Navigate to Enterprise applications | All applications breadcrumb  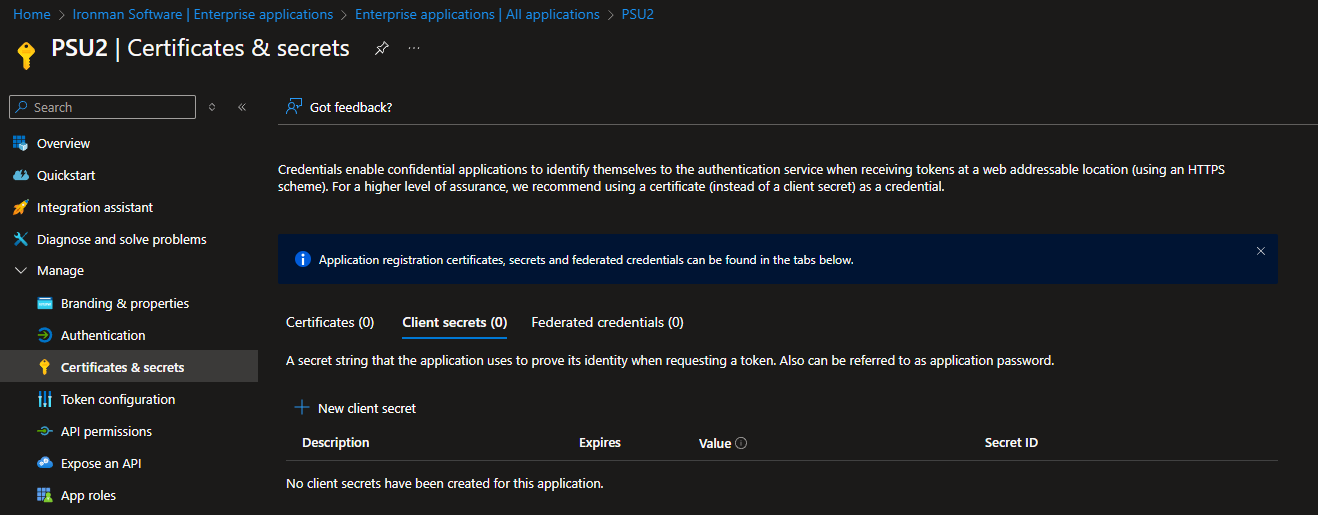tap(477, 14)
